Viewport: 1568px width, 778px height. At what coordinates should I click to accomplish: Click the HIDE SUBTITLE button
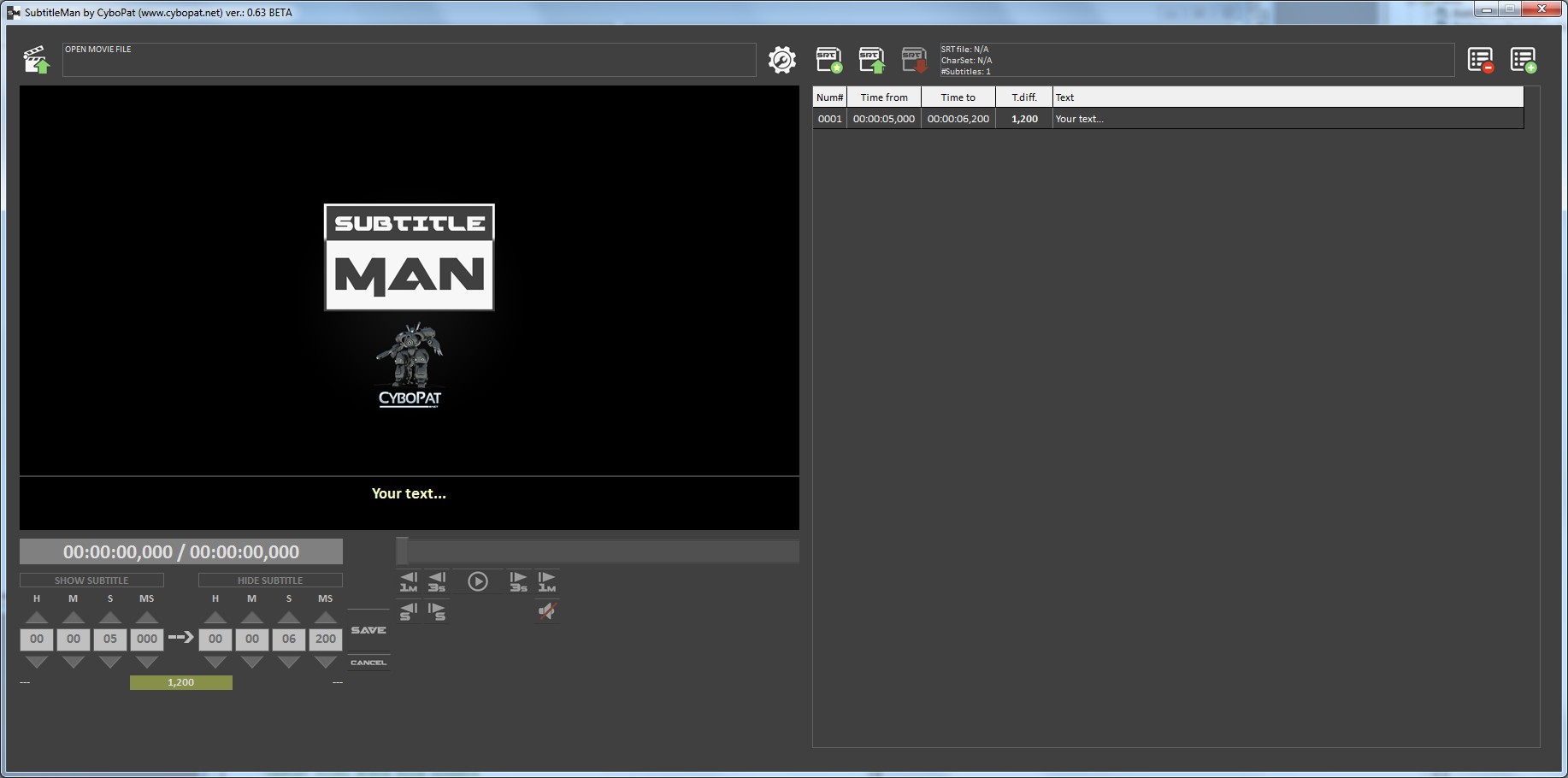click(x=270, y=581)
